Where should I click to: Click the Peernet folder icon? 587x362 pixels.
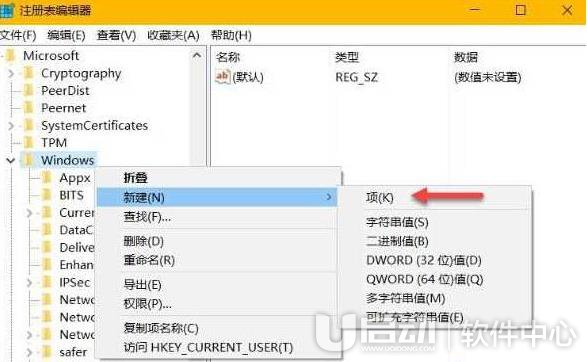pyautogui.click(x=28, y=108)
